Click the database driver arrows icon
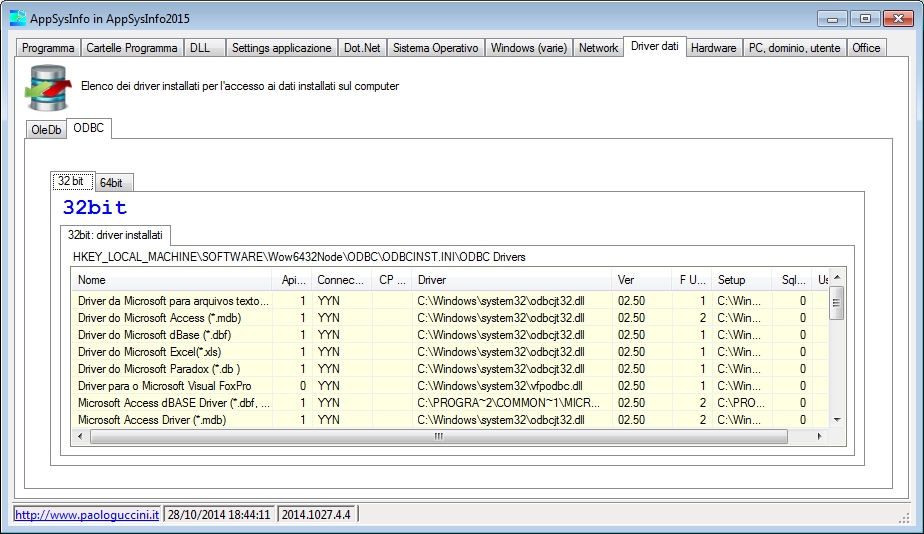 pyautogui.click(x=48, y=88)
